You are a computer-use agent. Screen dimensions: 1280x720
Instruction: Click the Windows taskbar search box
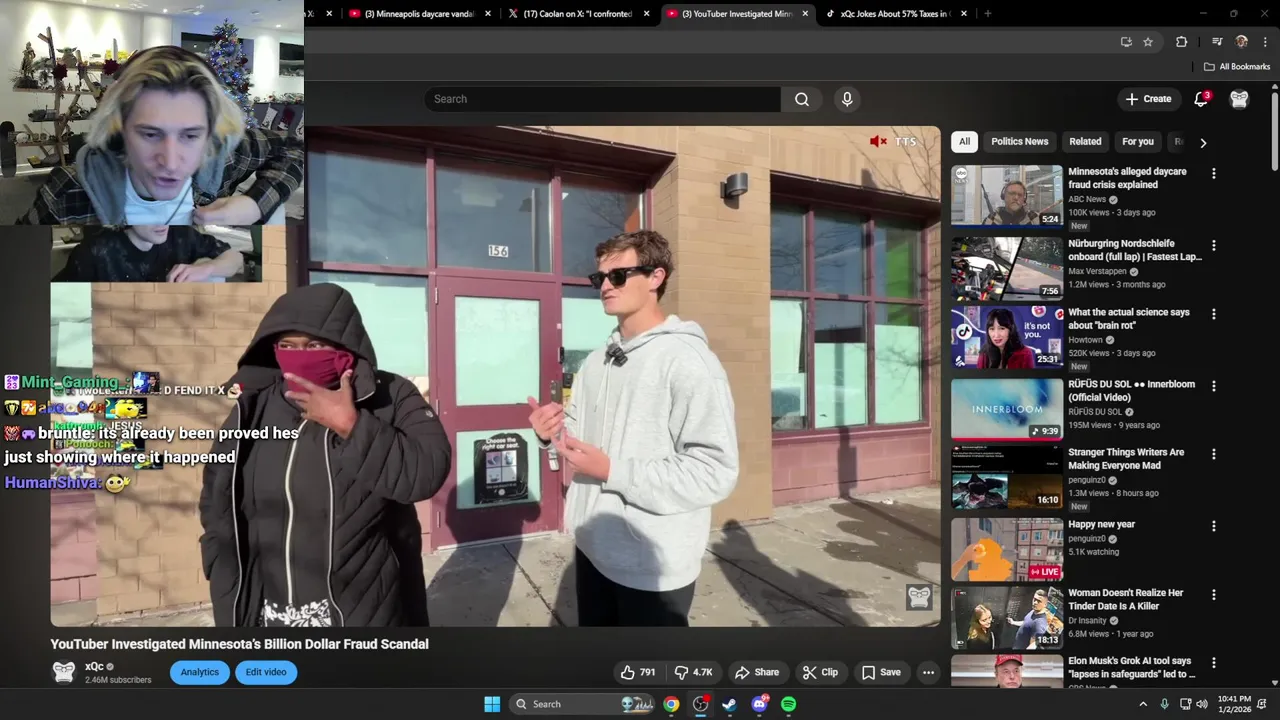tap(582, 704)
